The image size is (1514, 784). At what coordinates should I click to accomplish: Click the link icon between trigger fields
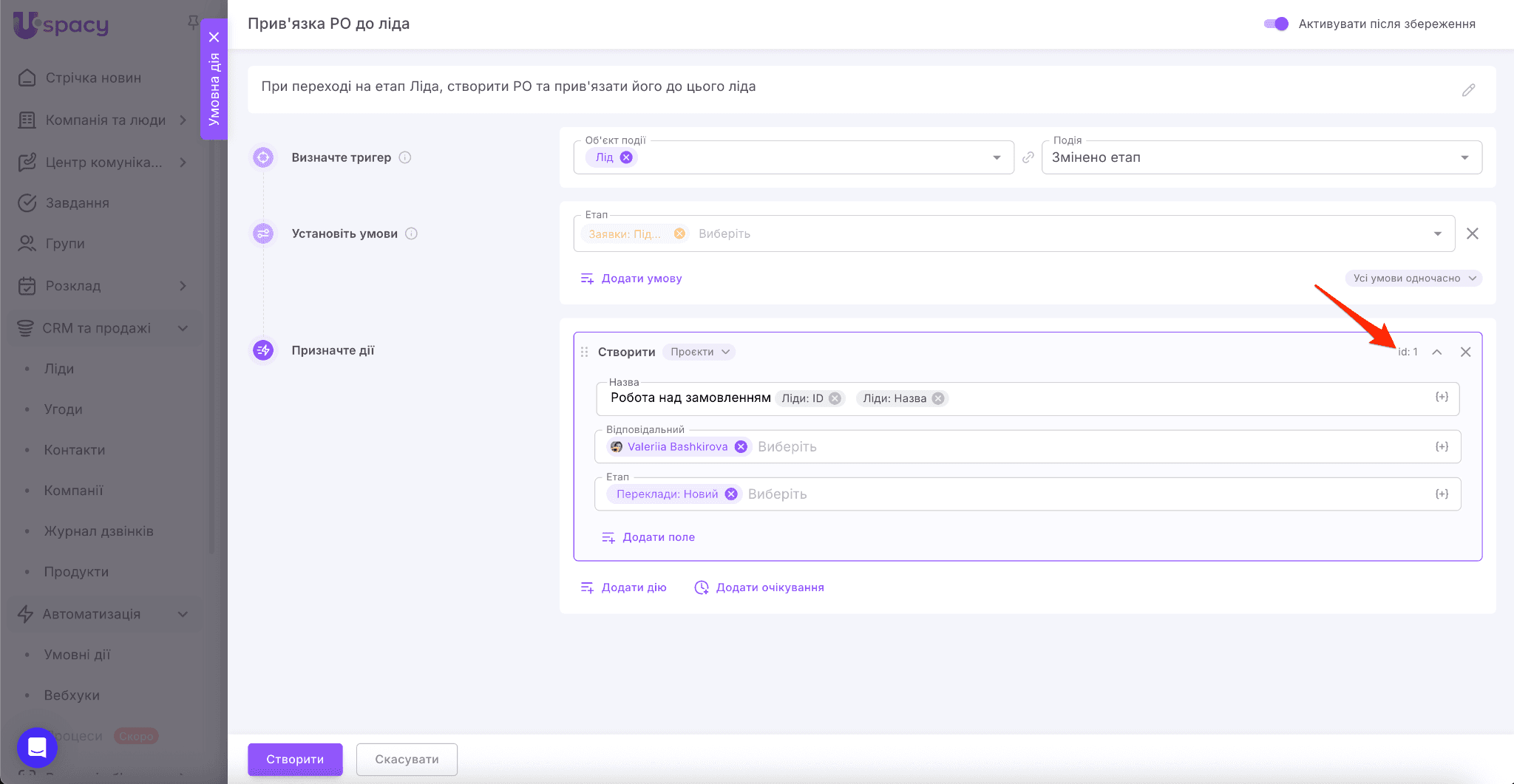pos(1028,157)
